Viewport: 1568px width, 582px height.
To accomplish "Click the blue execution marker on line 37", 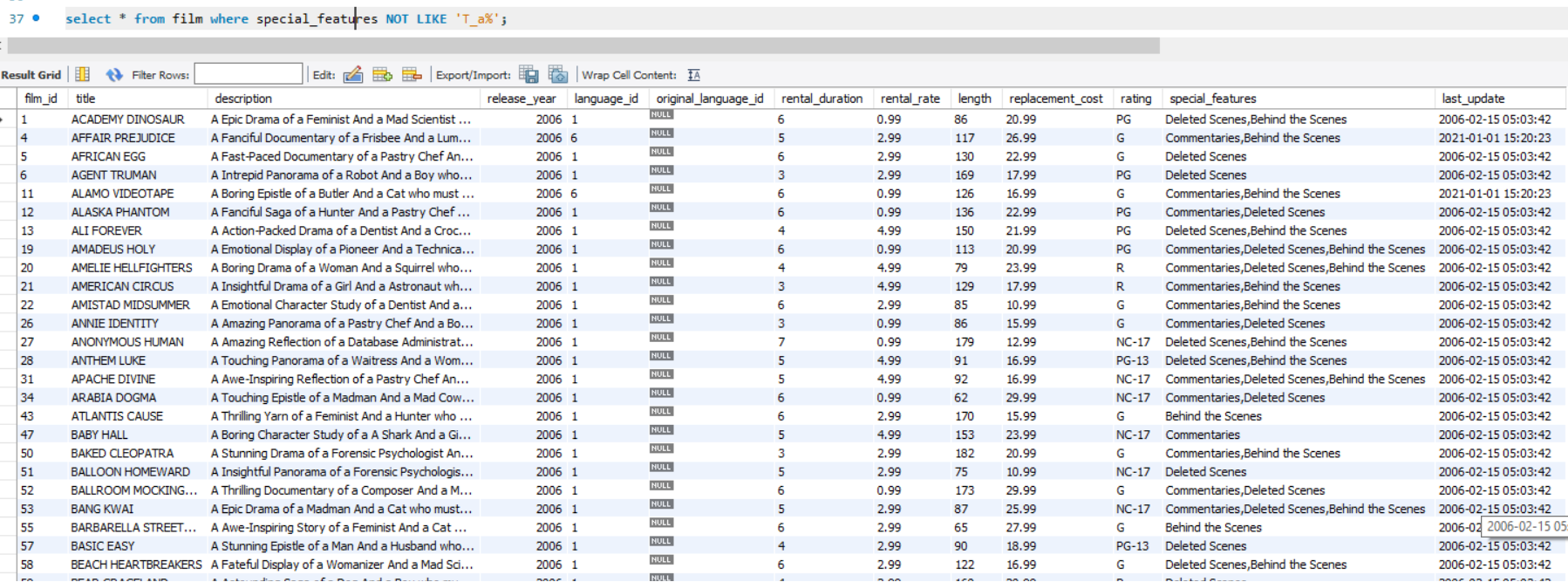I will [x=36, y=17].
